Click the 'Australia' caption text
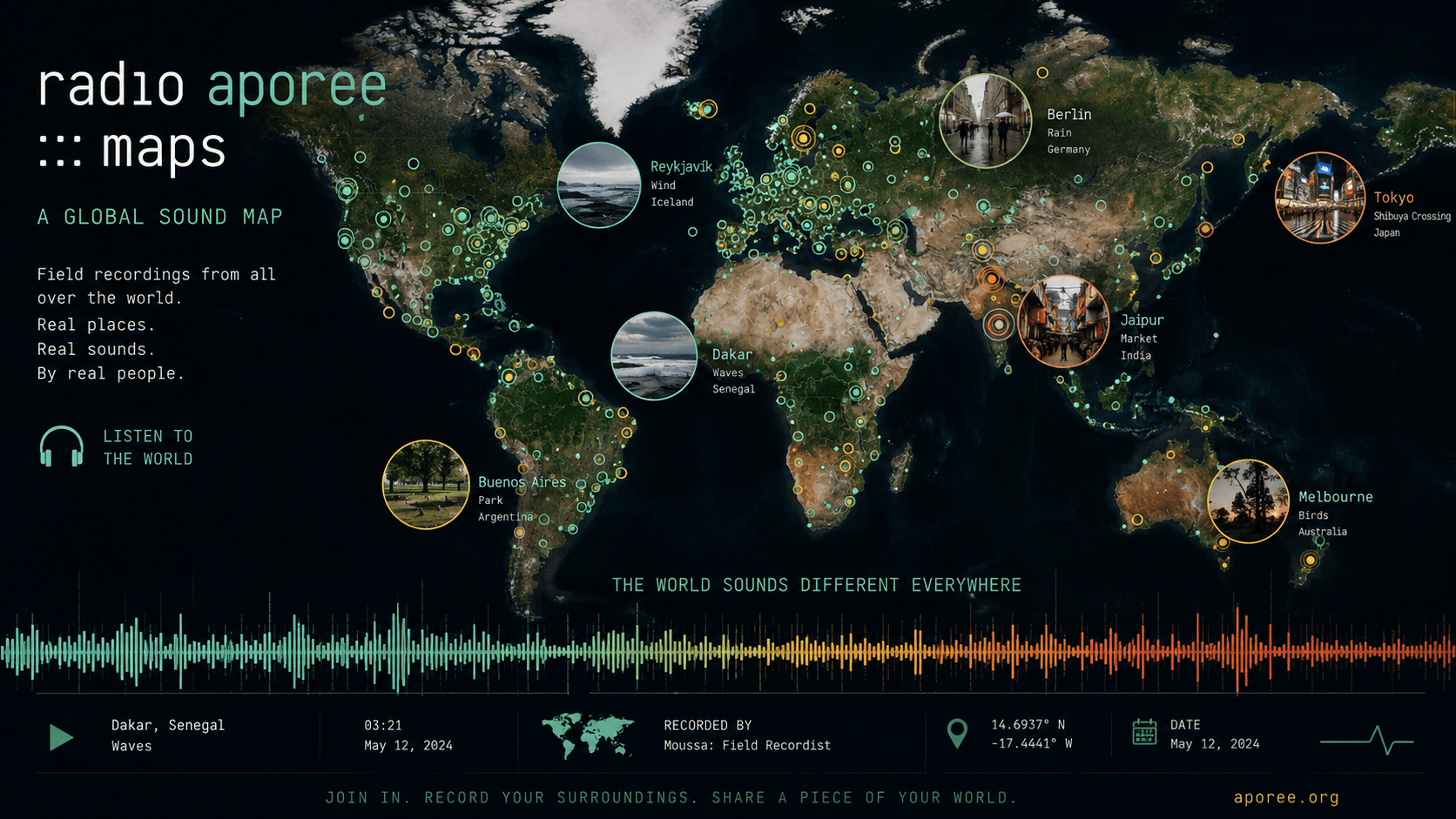The width and height of the screenshot is (1456, 819). coord(1323,532)
